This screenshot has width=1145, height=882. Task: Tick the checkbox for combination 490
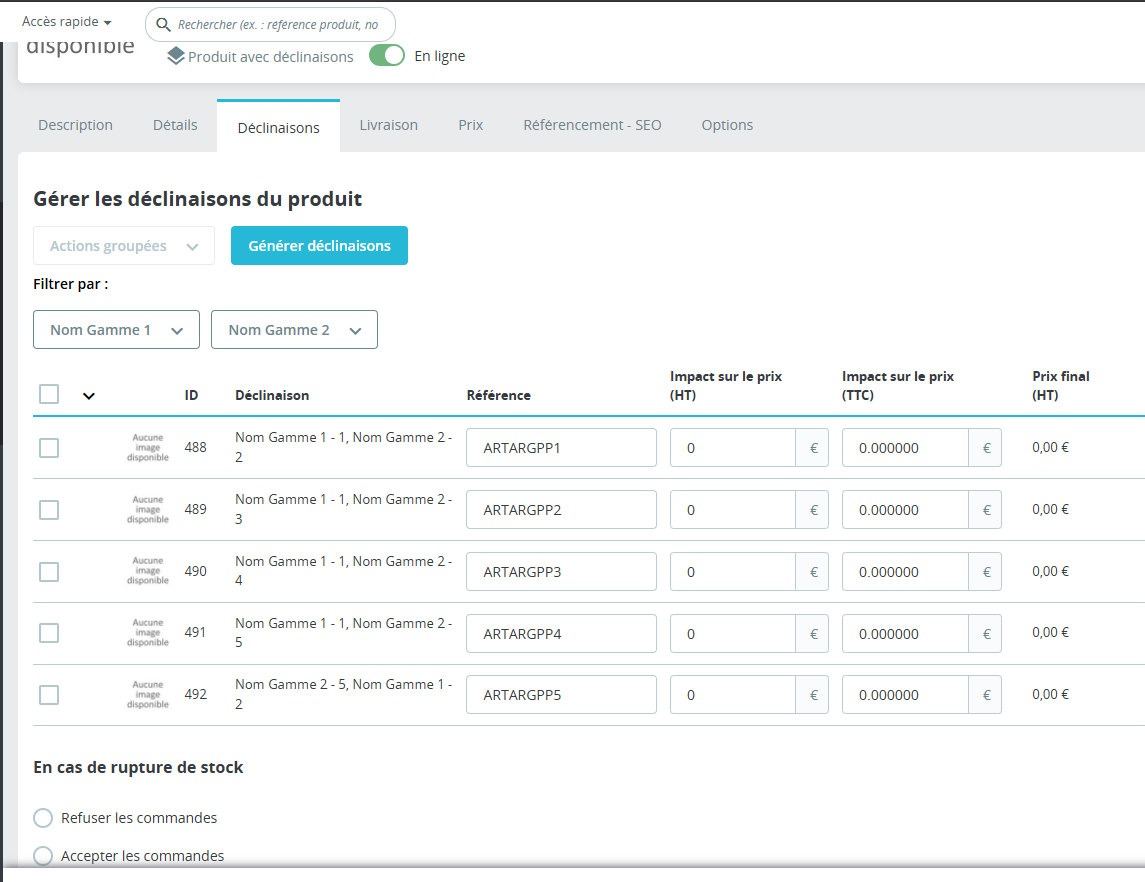(x=49, y=572)
